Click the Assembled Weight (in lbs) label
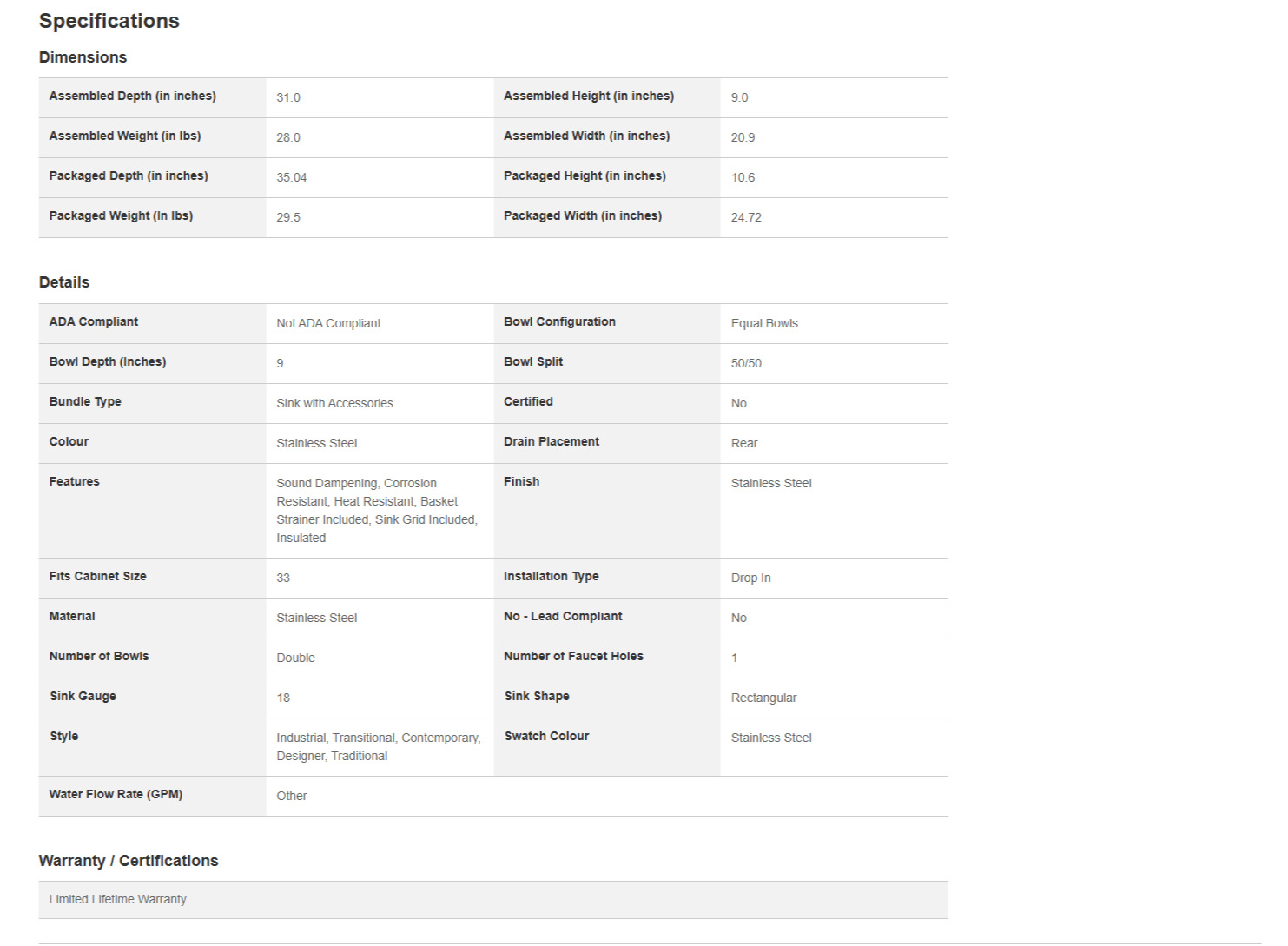Image resolution: width=1288 pixels, height=946 pixels. (x=125, y=136)
